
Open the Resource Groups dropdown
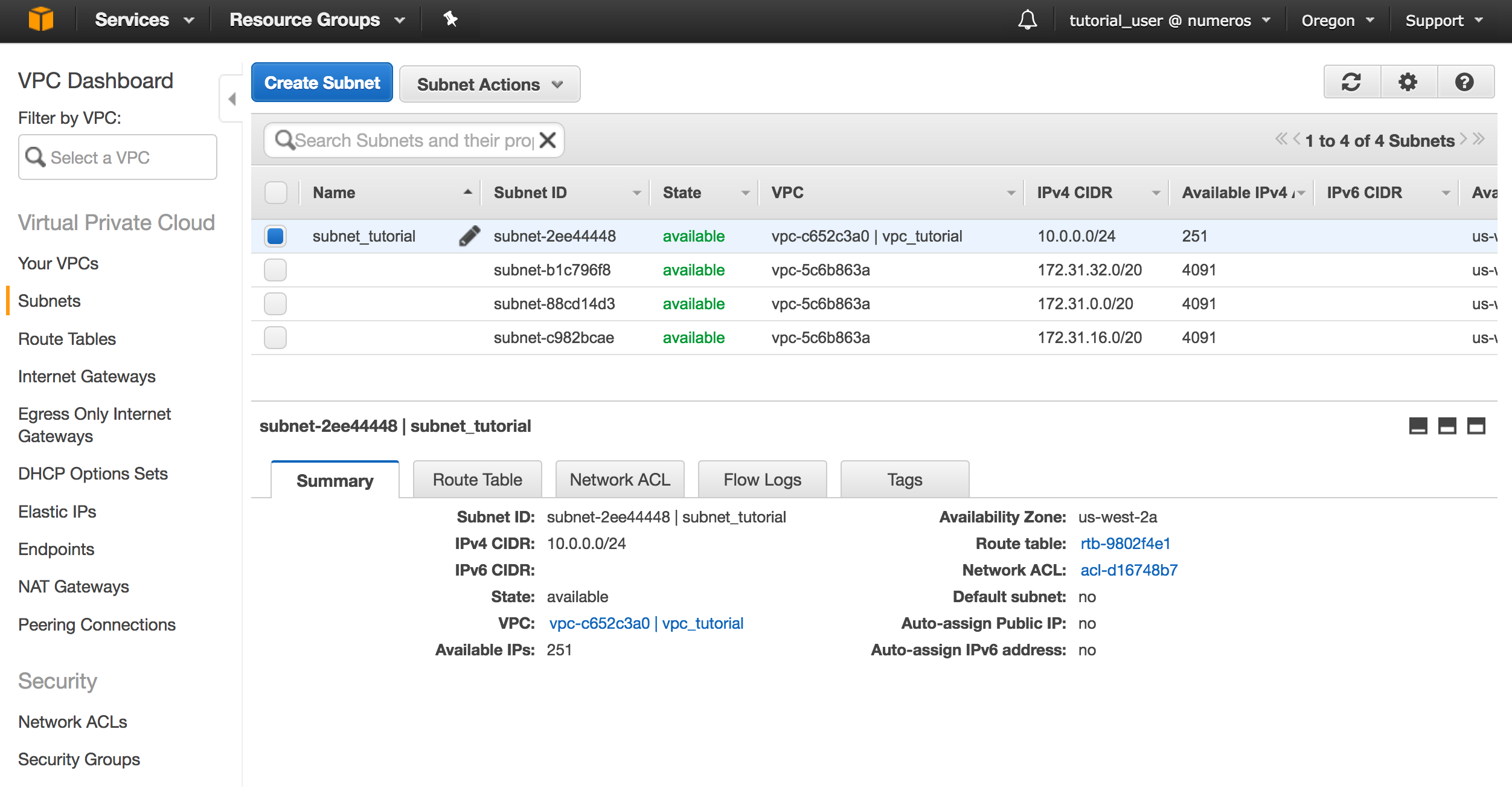tap(317, 20)
